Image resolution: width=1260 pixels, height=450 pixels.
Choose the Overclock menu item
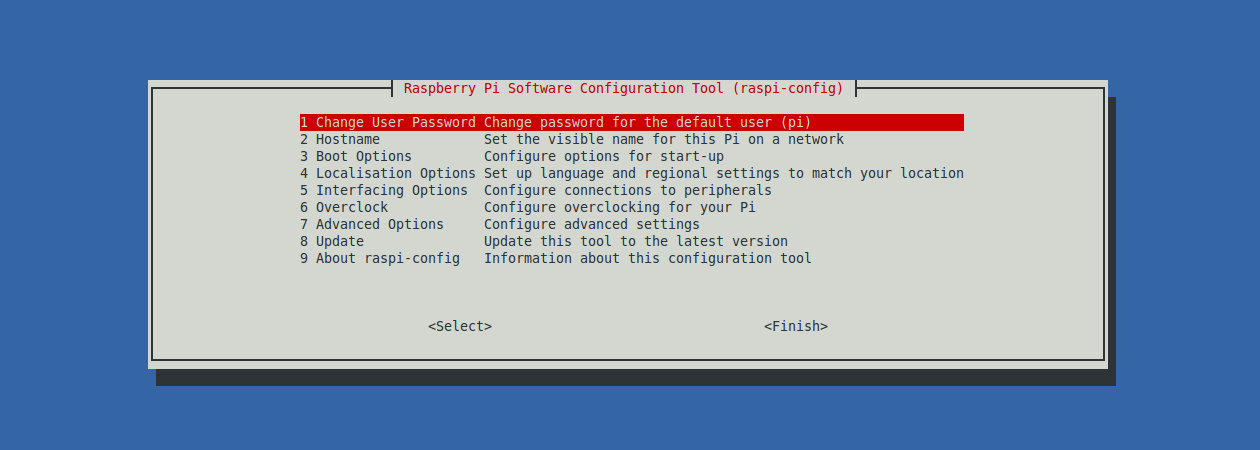coord(352,207)
